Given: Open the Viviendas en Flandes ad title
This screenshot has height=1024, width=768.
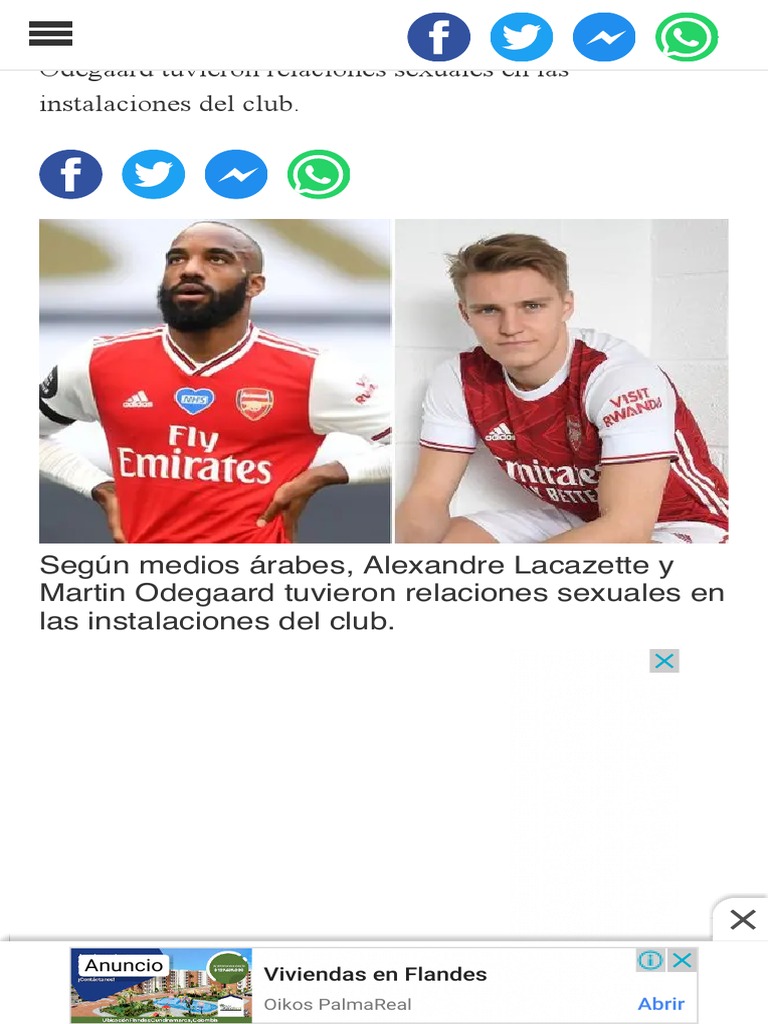Looking at the screenshot, I should point(376,974).
